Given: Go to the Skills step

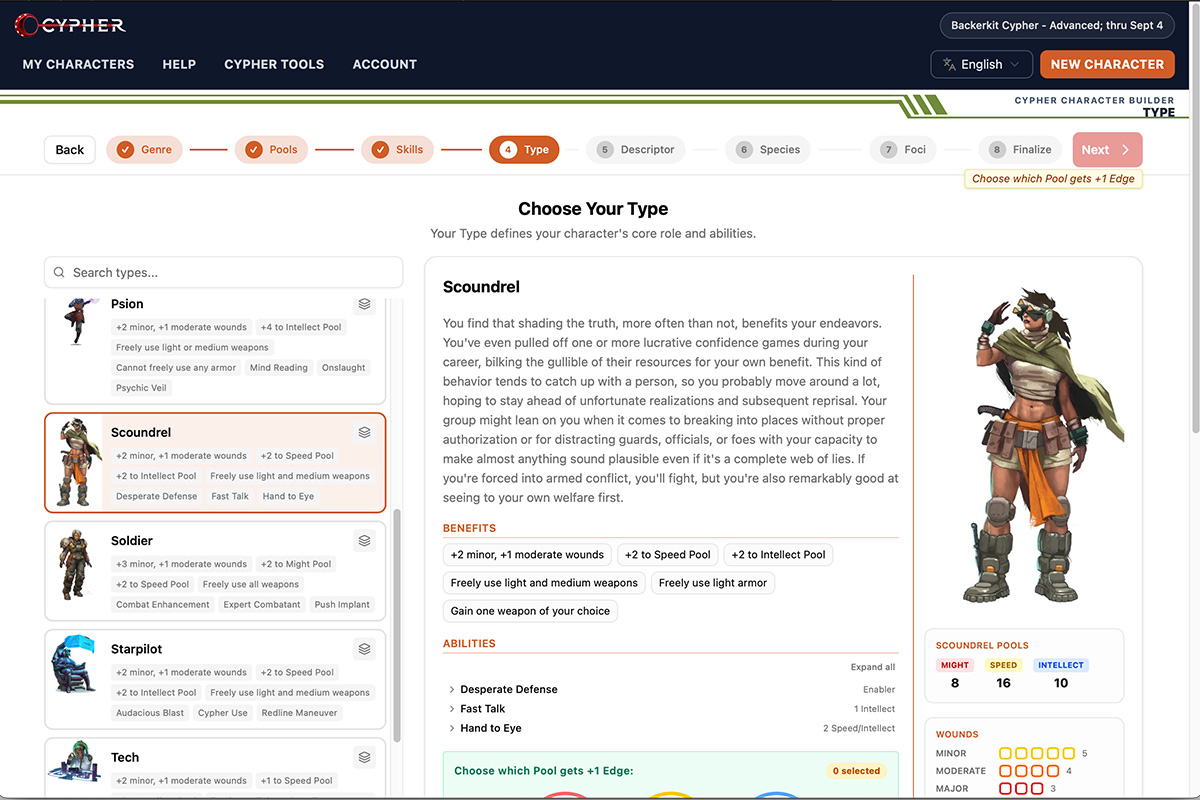Looking at the screenshot, I should coord(398,150).
